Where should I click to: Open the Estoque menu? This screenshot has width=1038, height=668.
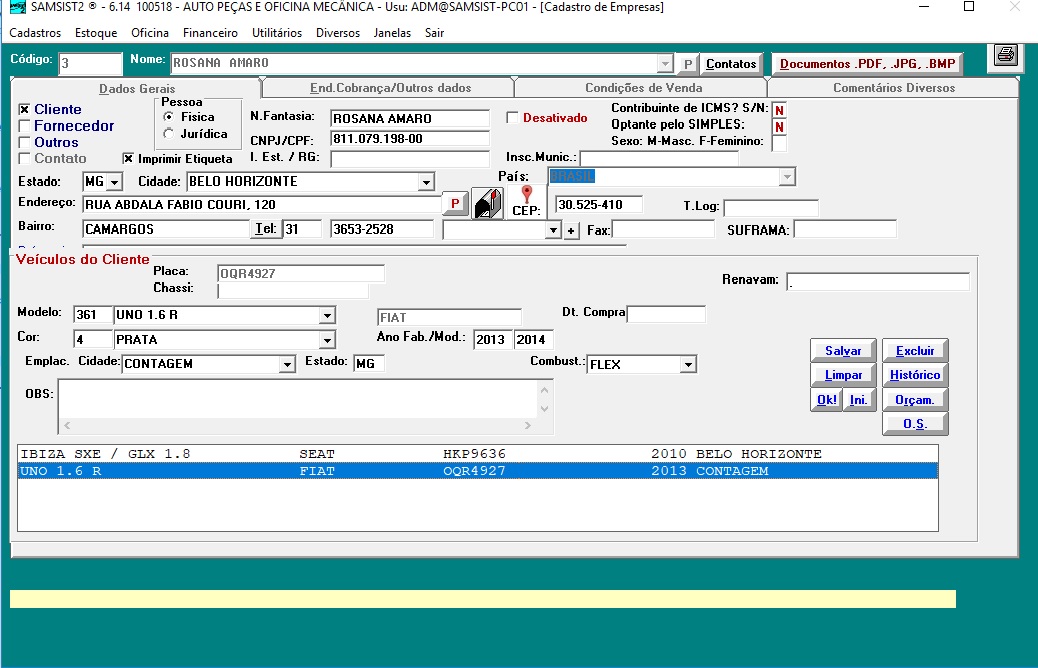coord(96,32)
